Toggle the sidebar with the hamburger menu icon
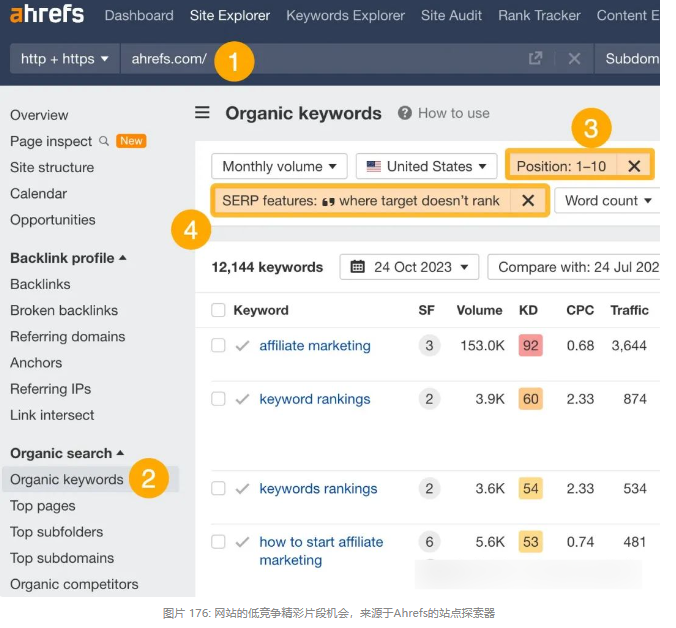The height and width of the screenshot is (628, 676). (202, 112)
